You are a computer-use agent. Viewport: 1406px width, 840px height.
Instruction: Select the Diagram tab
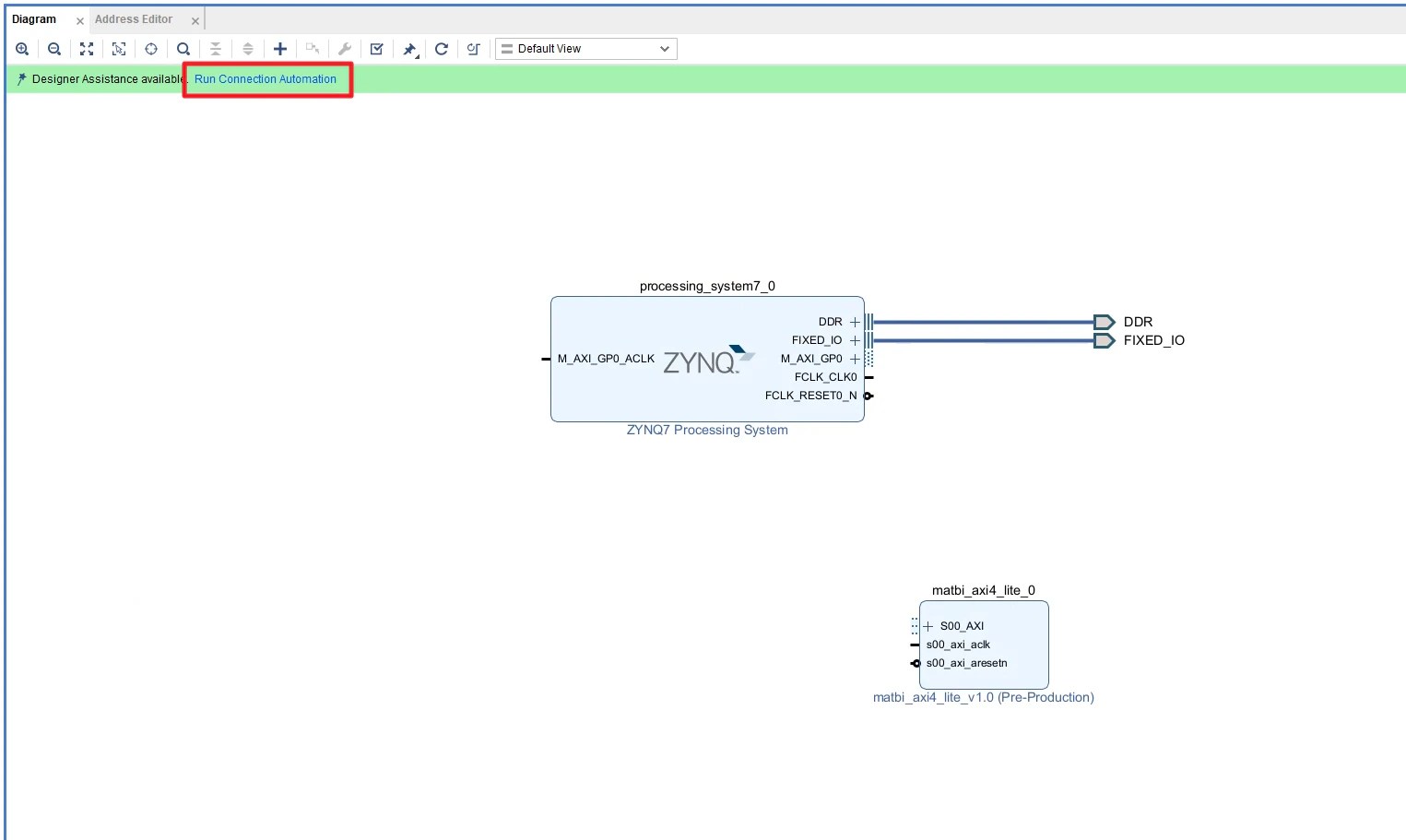point(34,19)
